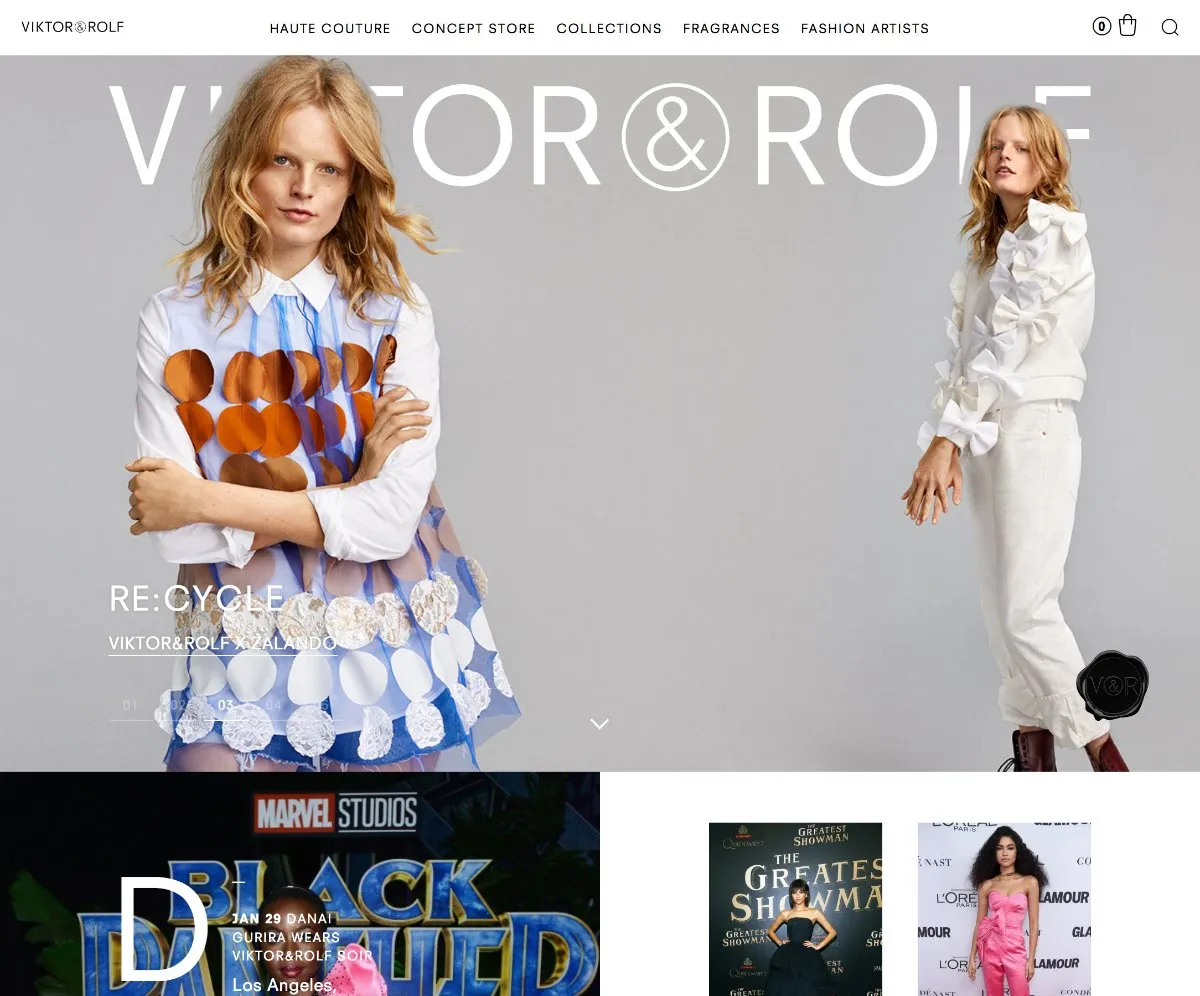Screen dimensions: 1200x996
Task: Click the Los Angeles location text
Action: click(x=282, y=986)
